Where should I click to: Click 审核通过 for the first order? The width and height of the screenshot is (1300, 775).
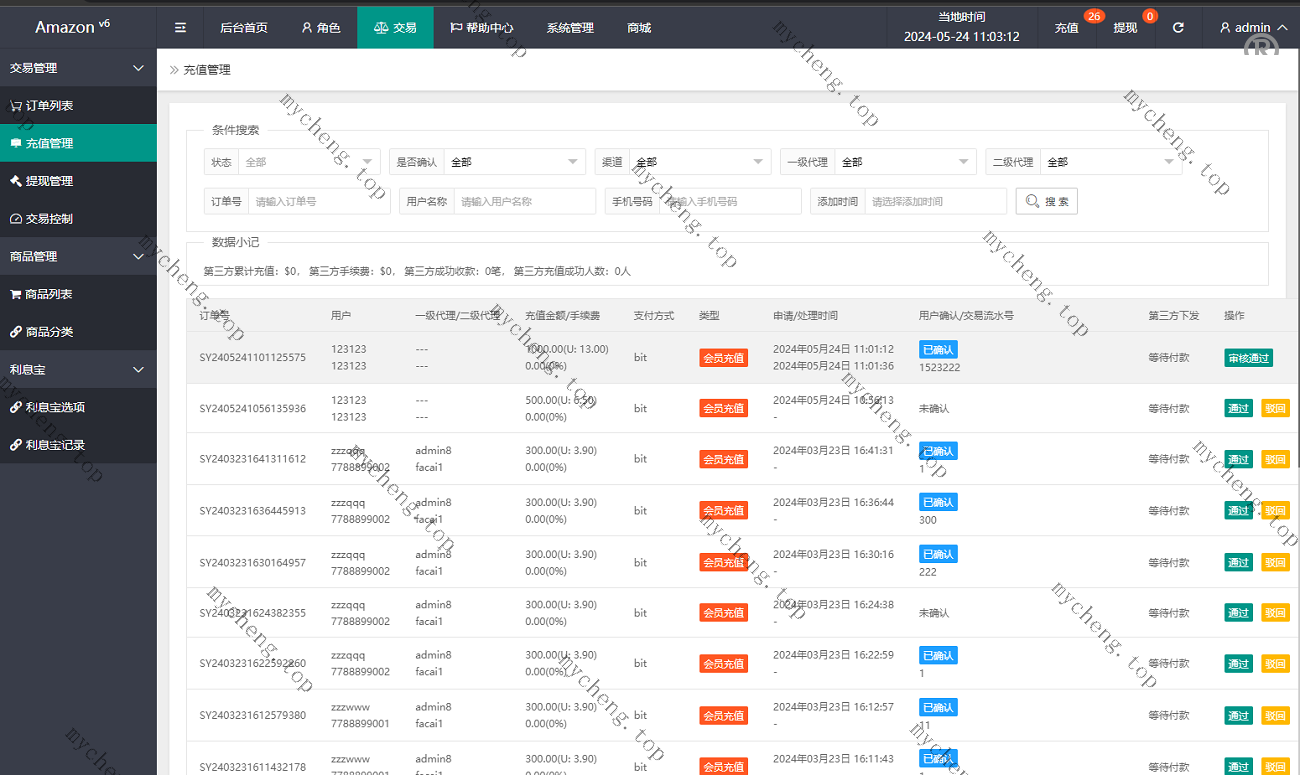(x=1248, y=358)
